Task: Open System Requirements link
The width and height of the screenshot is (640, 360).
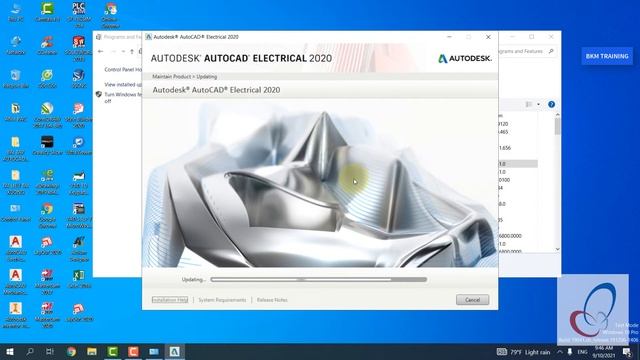Action: click(222, 300)
